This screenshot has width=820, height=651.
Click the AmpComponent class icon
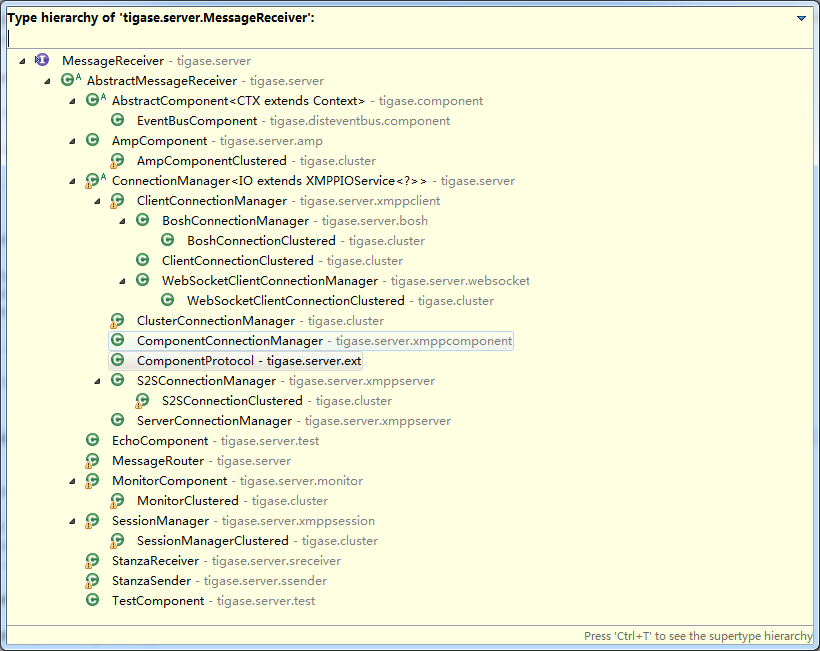pyautogui.click(x=93, y=140)
